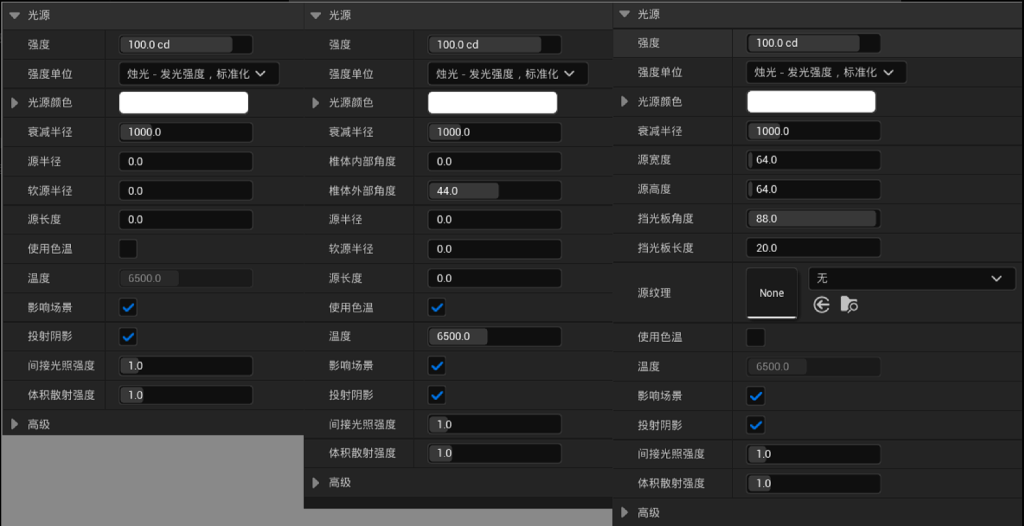Uncheck 使用色温 in the middle spotlight panel
Viewport: 1024px width, 526px height.
click(437, 307)
